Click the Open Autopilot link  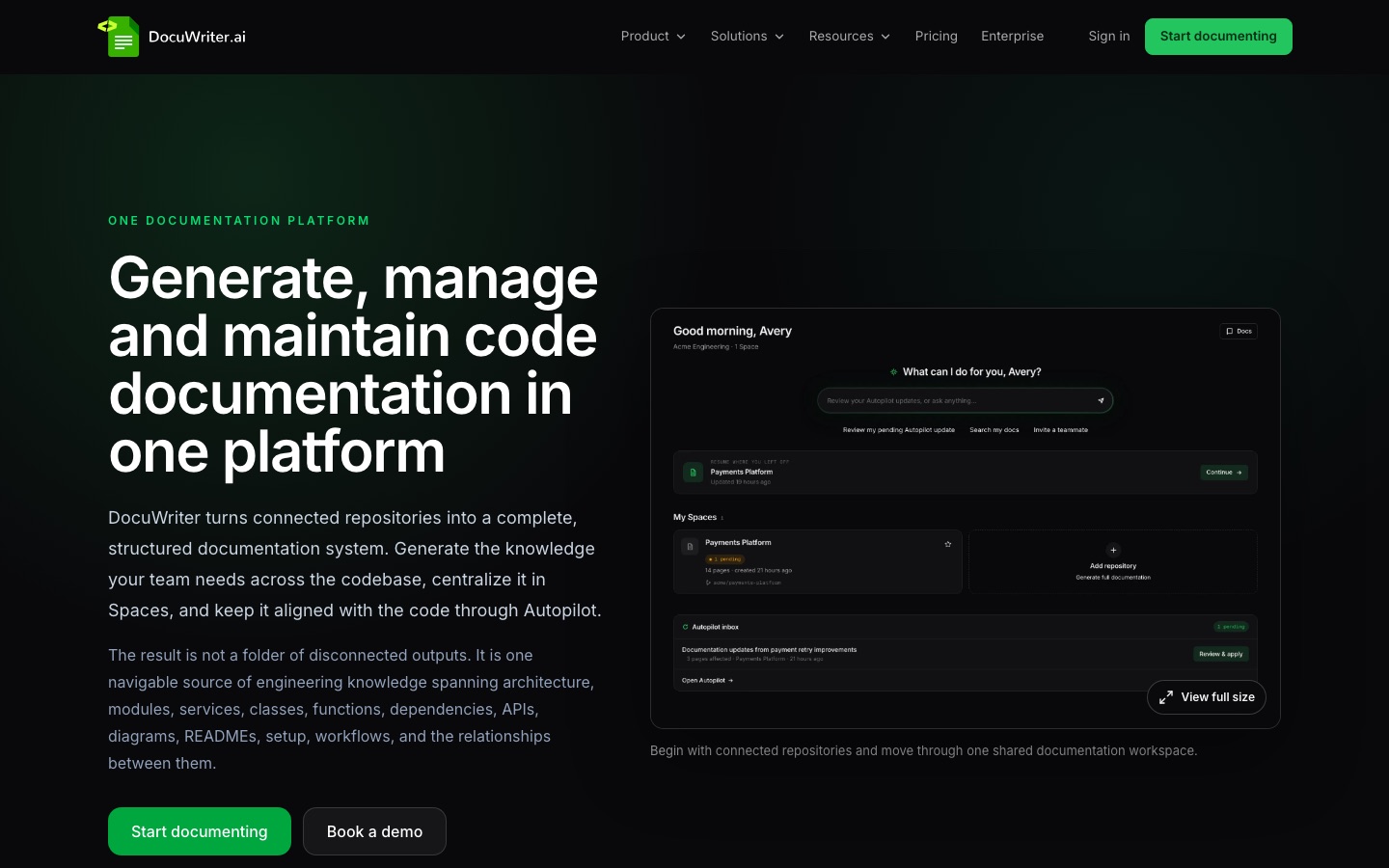(x=707, y=681)
